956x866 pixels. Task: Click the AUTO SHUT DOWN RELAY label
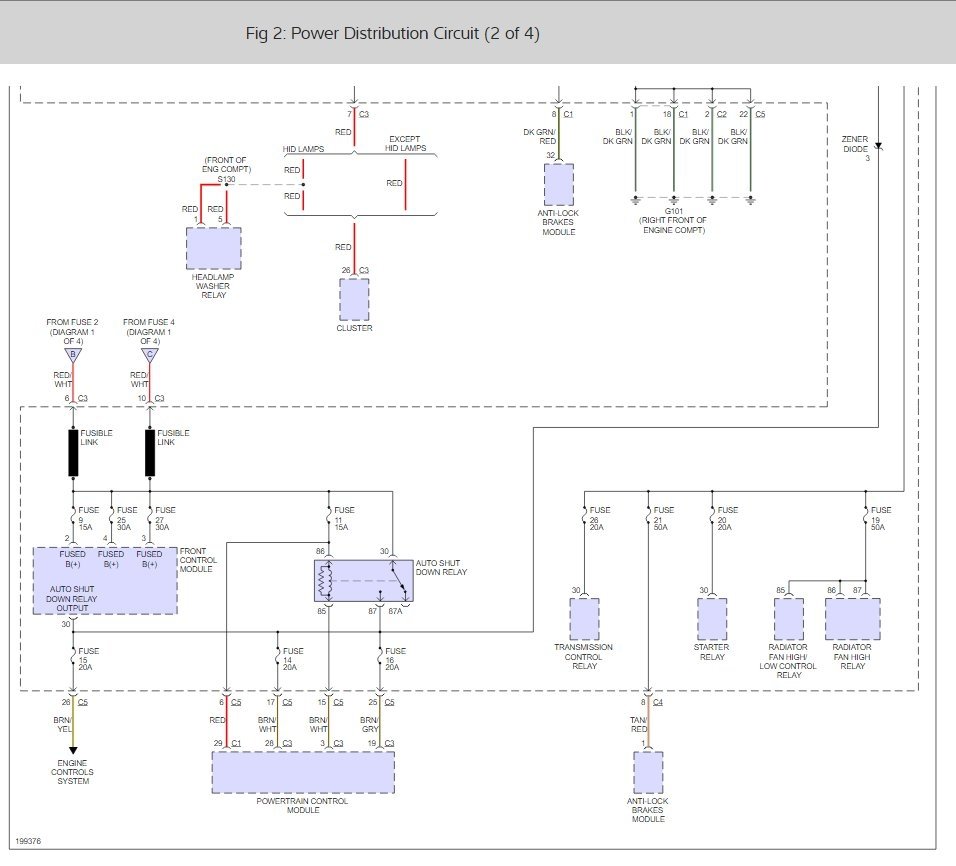pos(441,568)
